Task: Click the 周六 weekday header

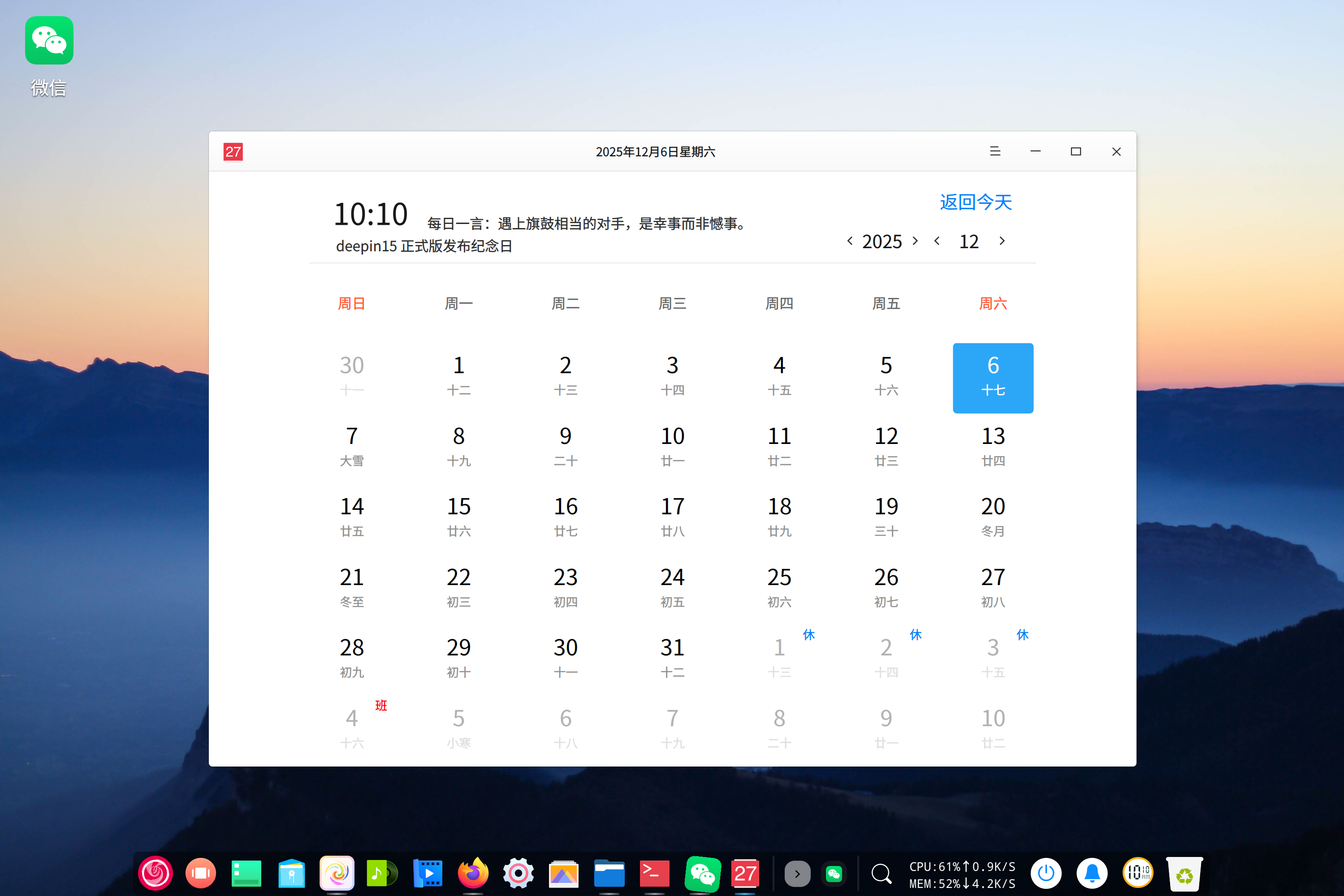Action: [992, 303]
